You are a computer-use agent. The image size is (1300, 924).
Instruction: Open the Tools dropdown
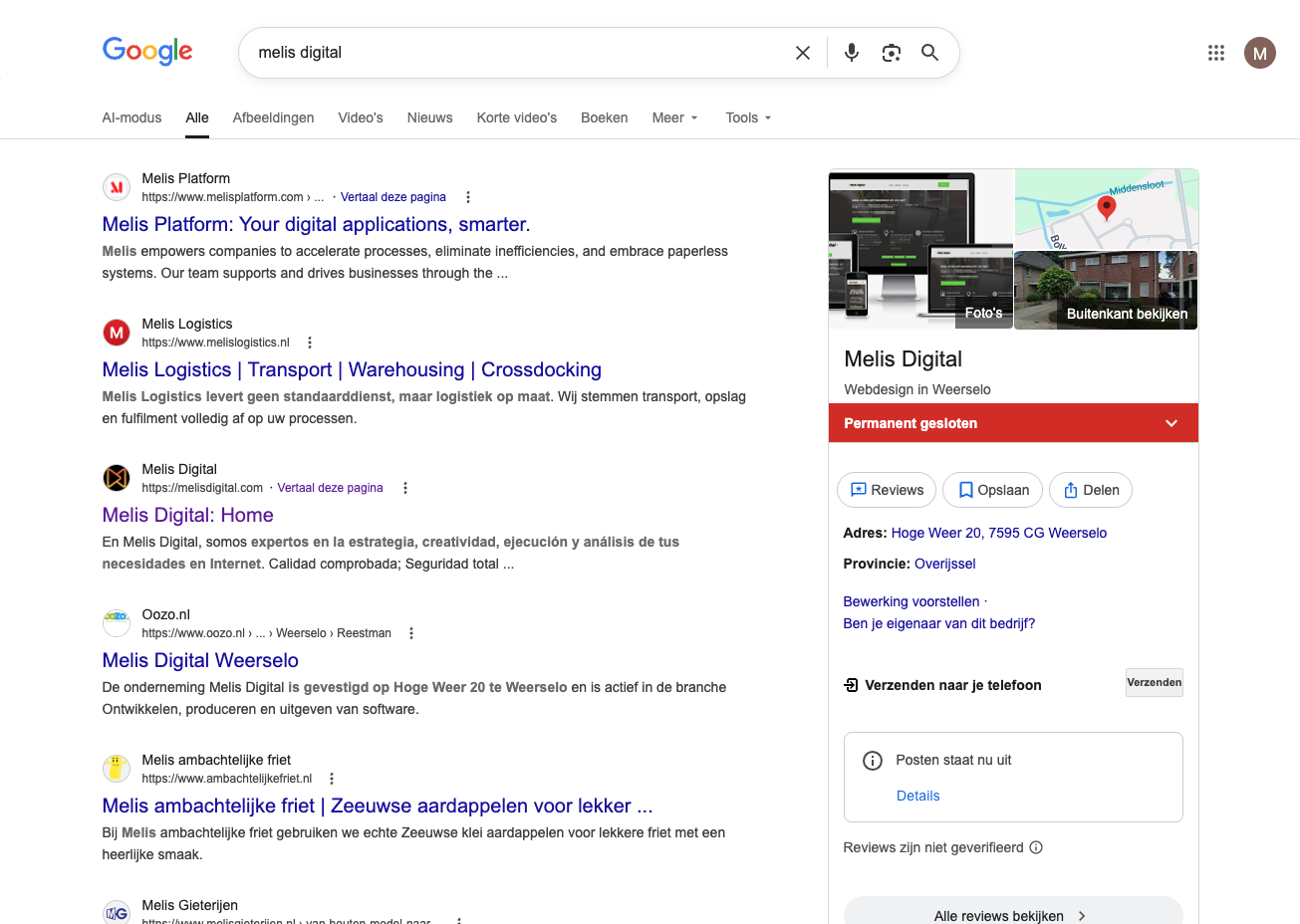747,117
